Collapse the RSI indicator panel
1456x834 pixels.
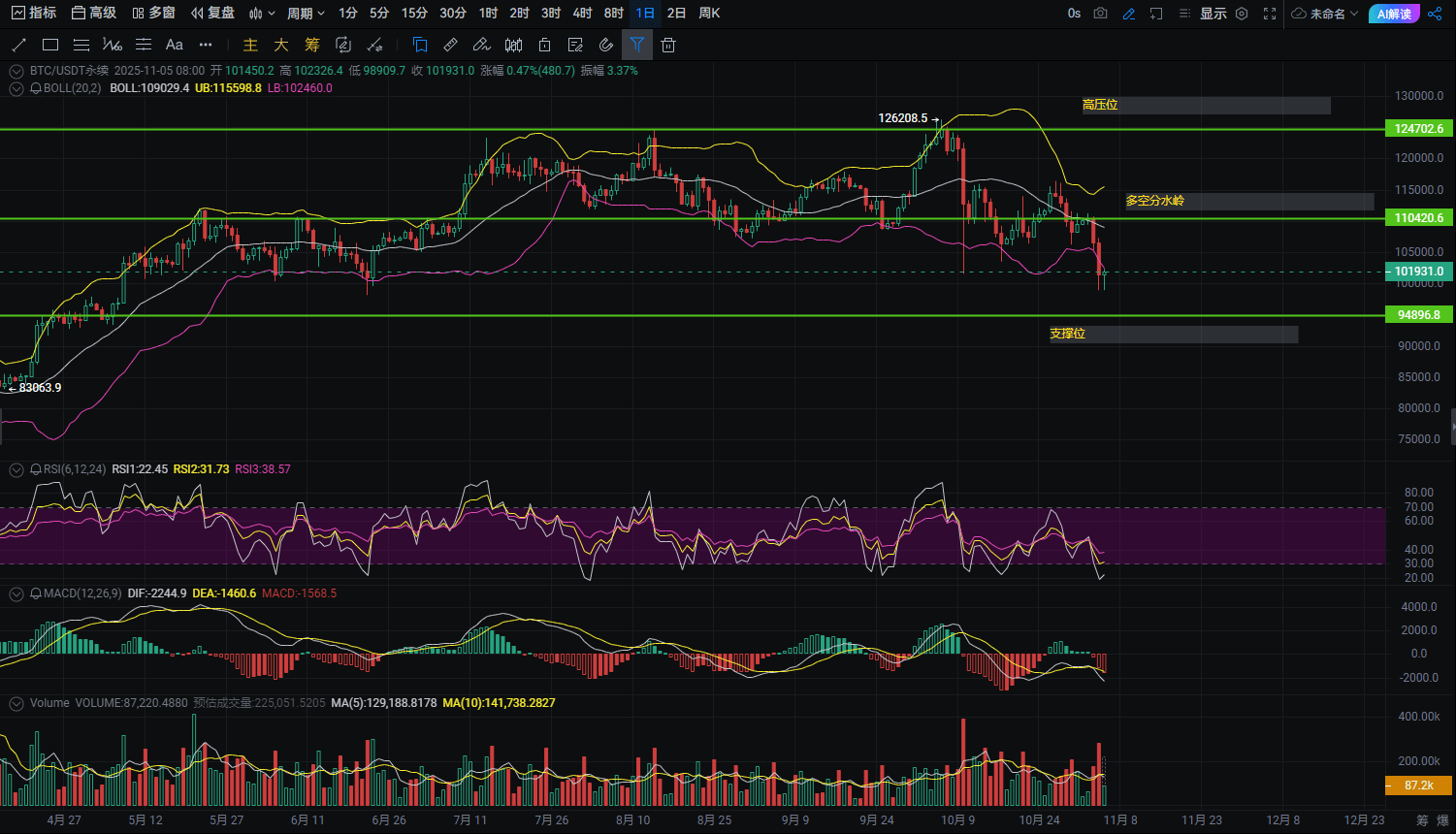click(x=16, y=469)
